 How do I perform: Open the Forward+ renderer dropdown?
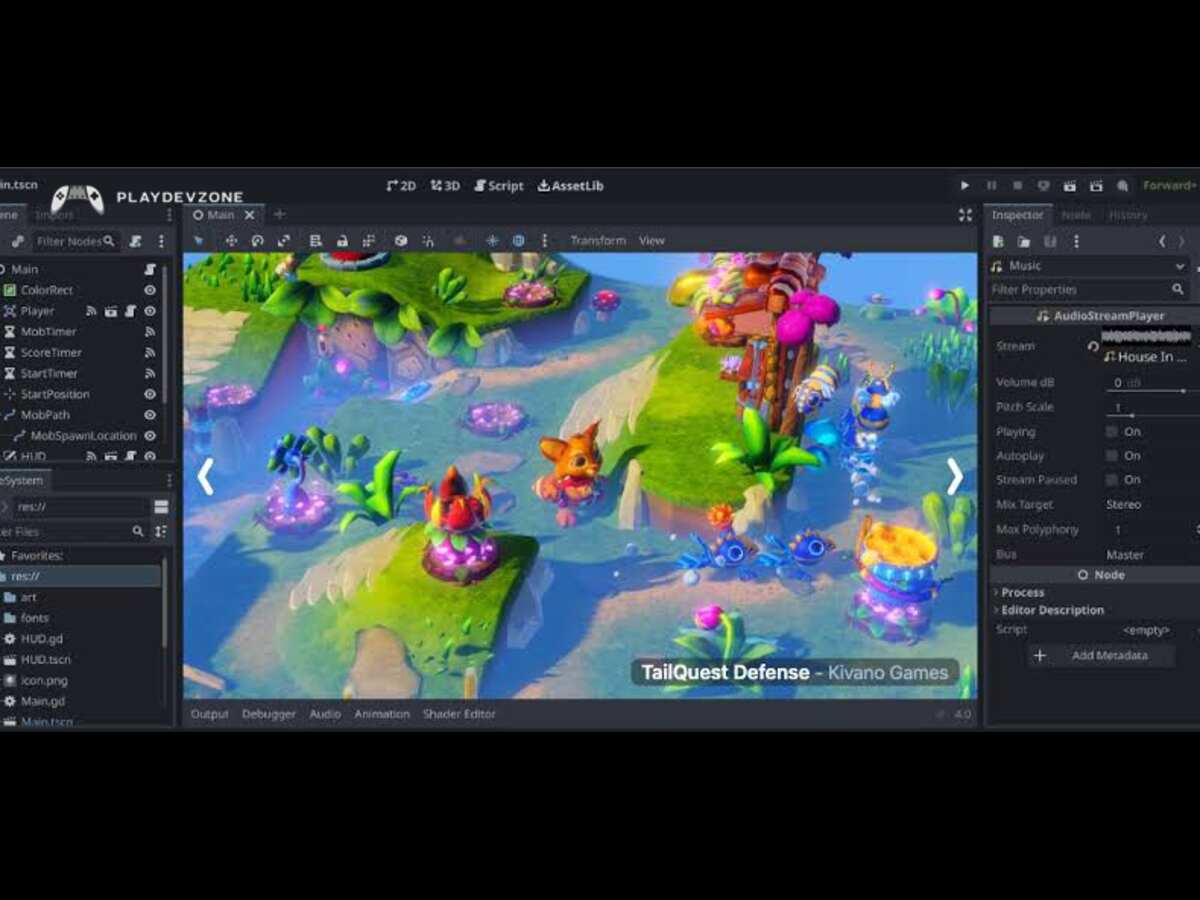coord(1169,186)
